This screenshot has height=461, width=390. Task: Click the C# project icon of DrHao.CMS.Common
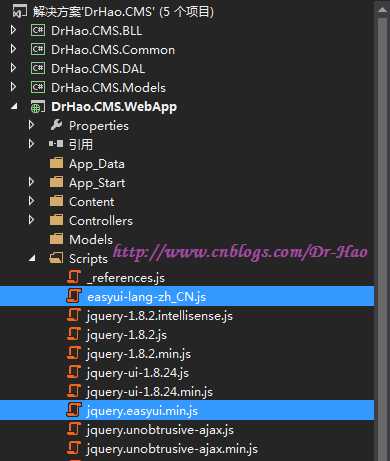coord(38,50)
